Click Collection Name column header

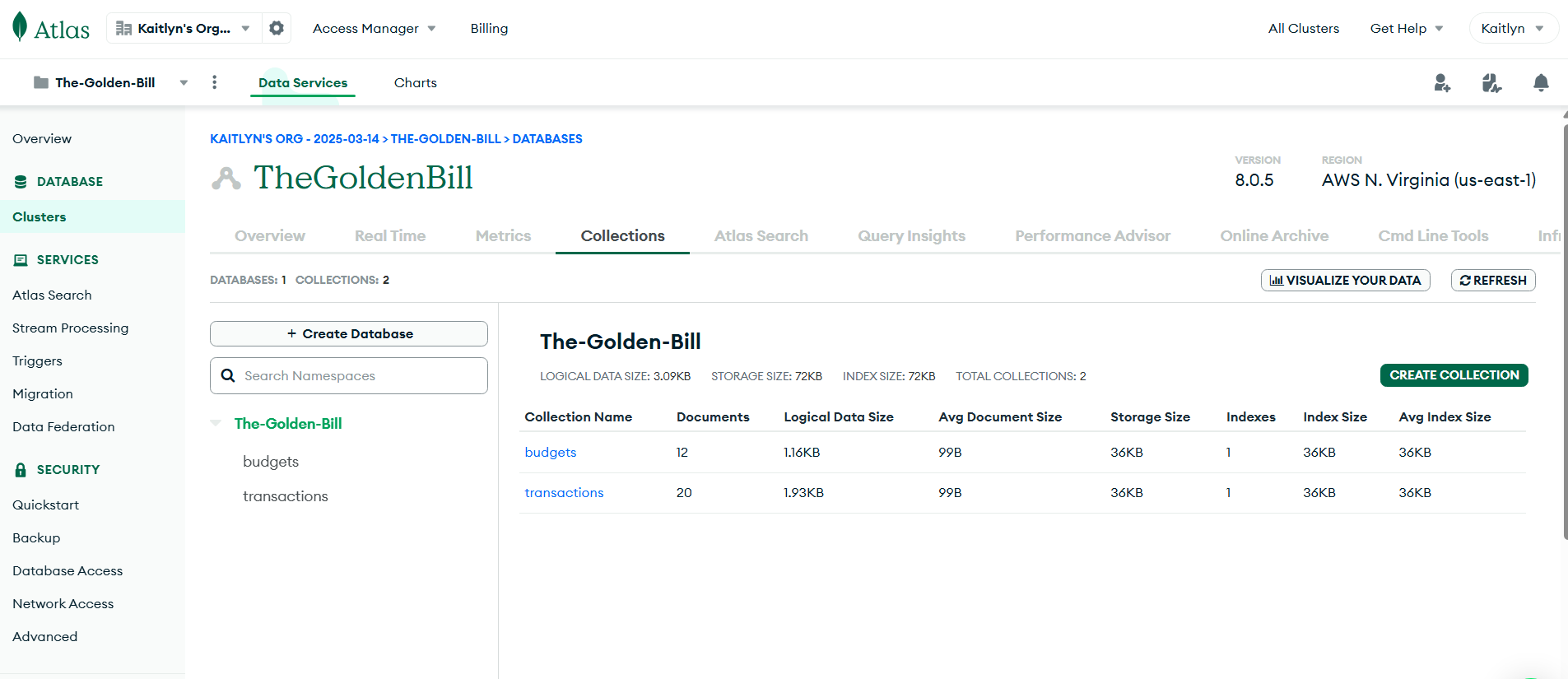tap(579, 416)
